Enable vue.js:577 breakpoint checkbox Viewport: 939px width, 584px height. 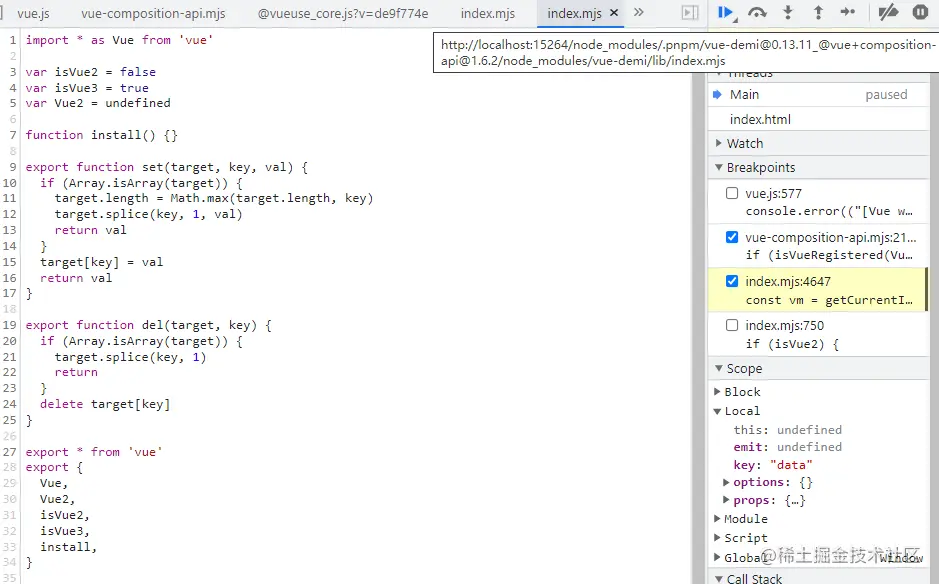(x=732, y=193)
